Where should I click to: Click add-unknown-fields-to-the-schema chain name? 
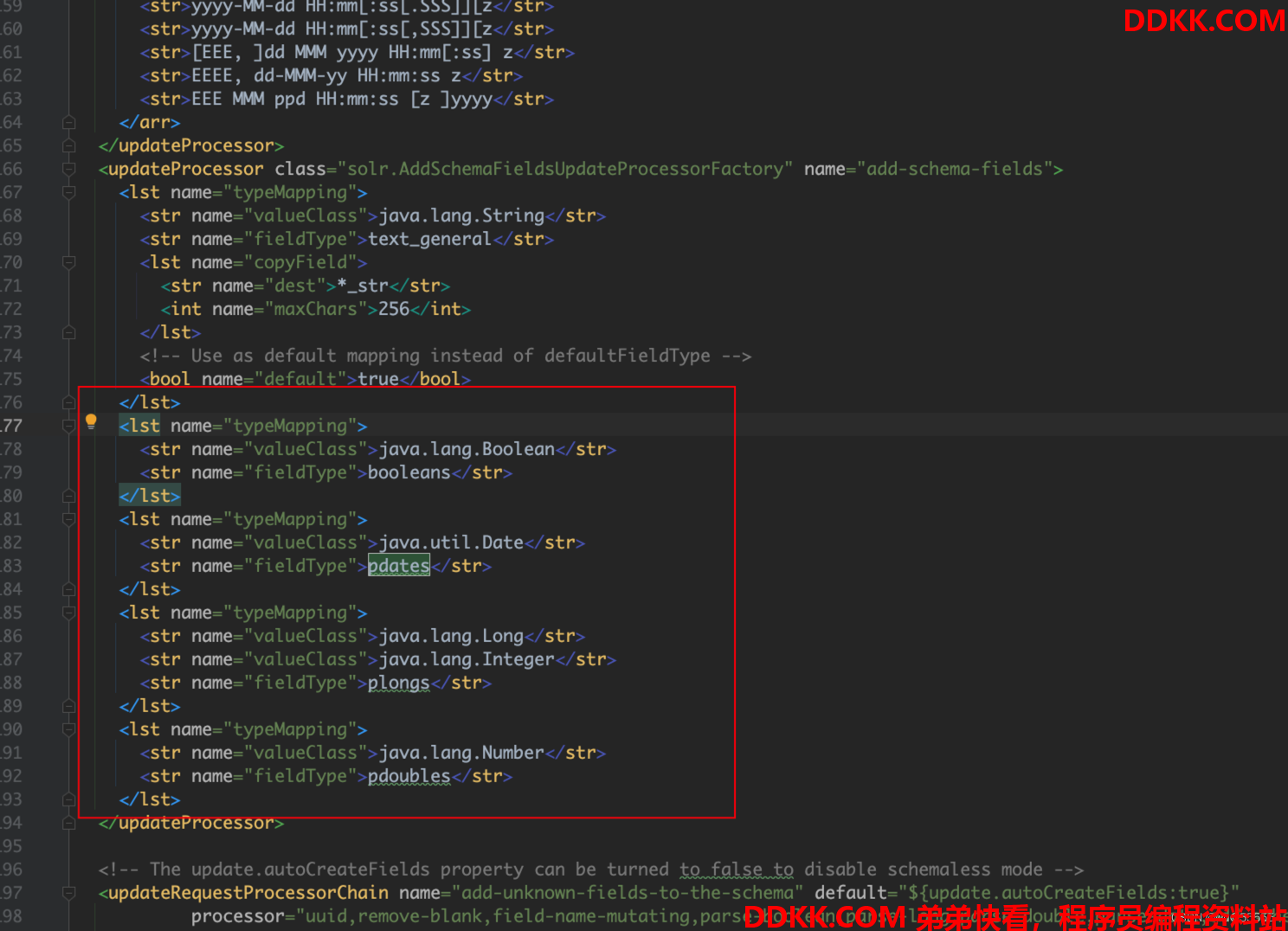[628, 893]
